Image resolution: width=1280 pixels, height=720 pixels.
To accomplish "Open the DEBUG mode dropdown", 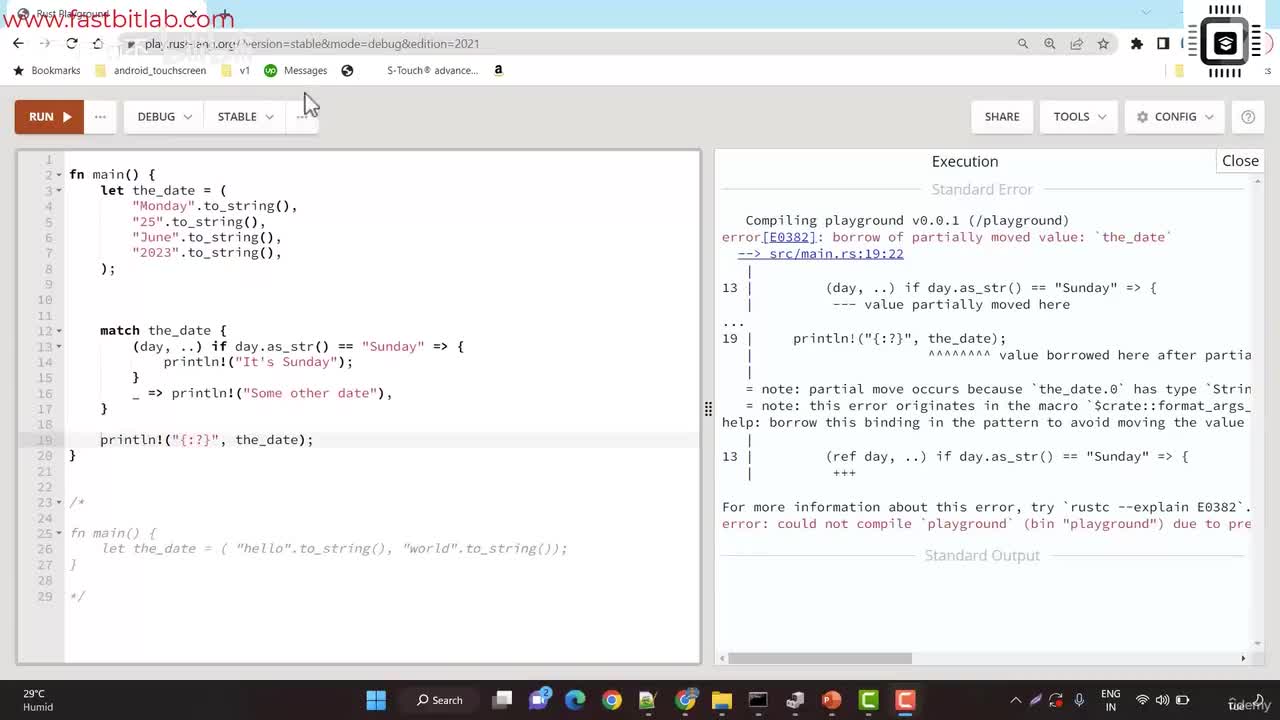I will (165, 116).
